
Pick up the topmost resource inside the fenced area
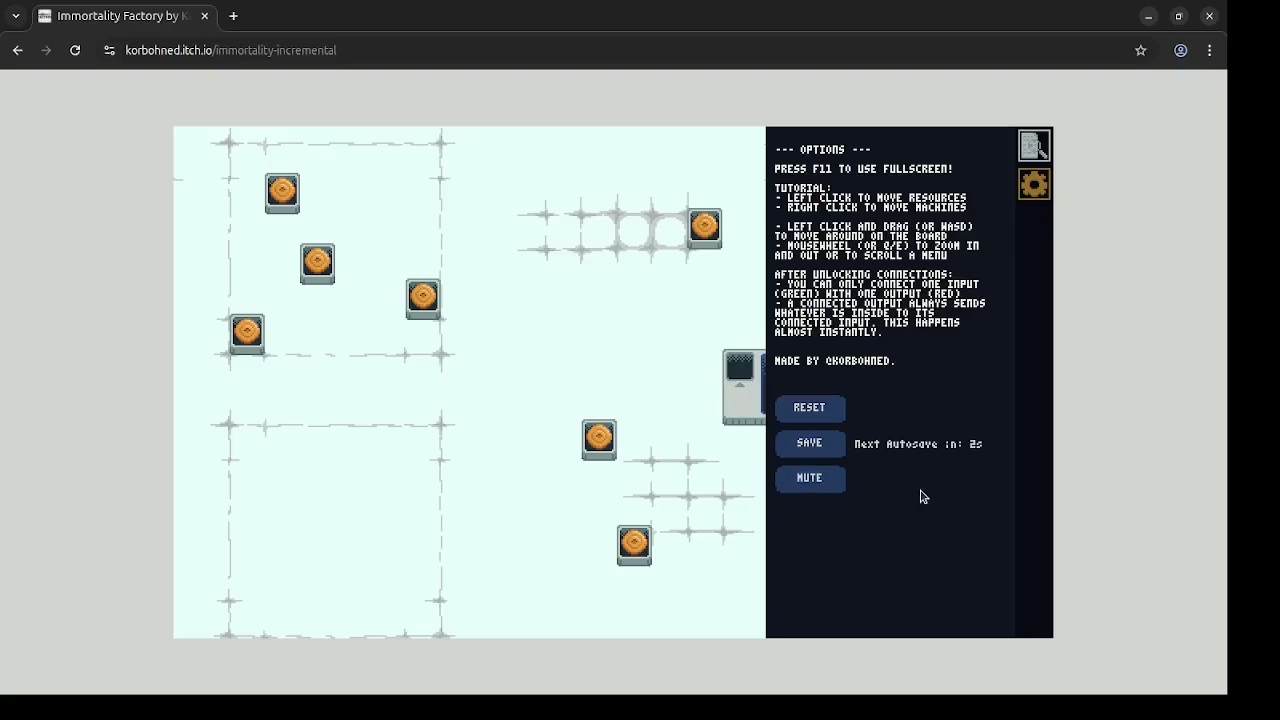coord(282,192)
